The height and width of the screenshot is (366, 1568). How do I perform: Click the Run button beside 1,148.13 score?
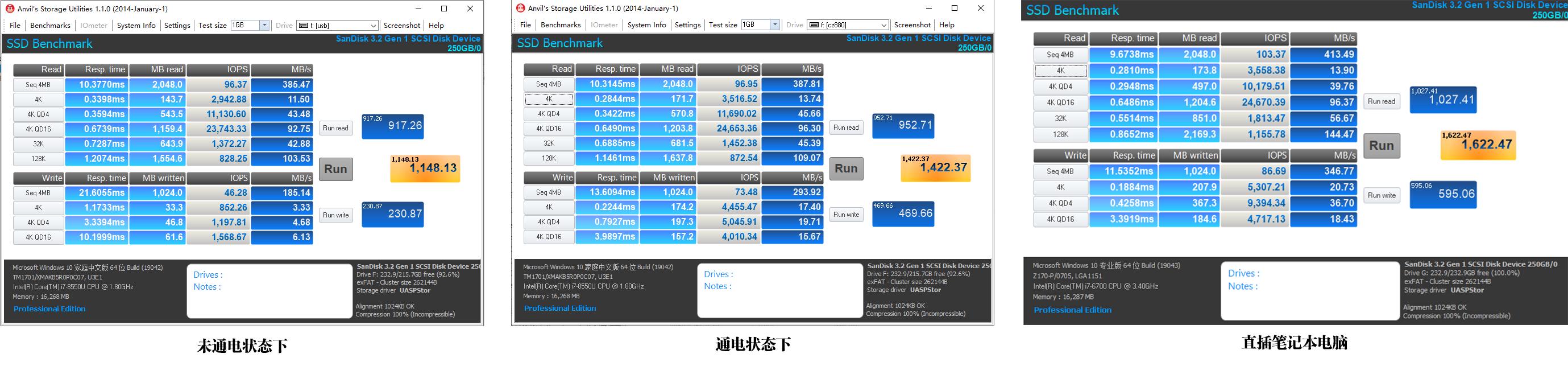336,169
